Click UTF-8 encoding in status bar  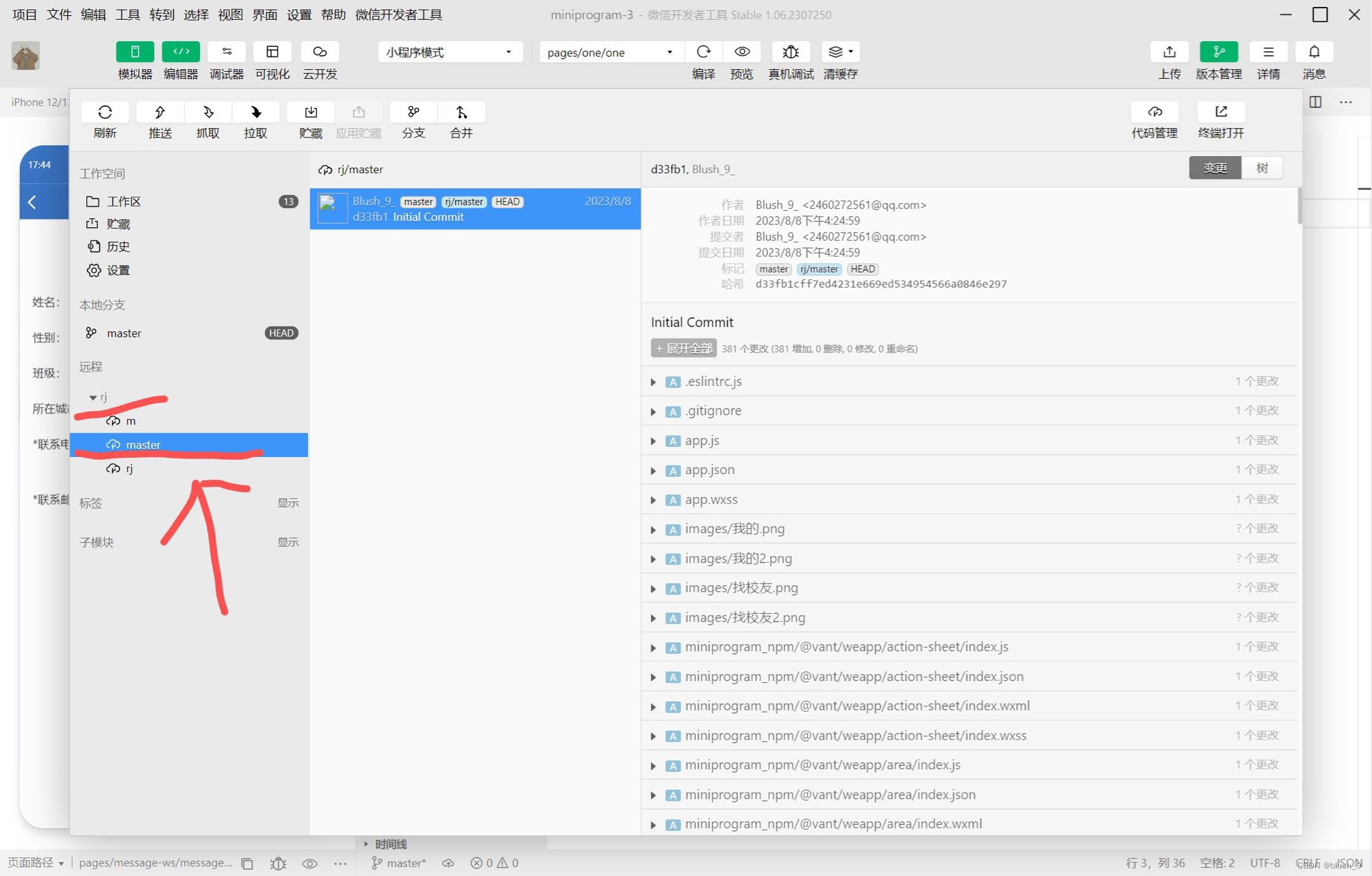click(x=1265, y=863)
